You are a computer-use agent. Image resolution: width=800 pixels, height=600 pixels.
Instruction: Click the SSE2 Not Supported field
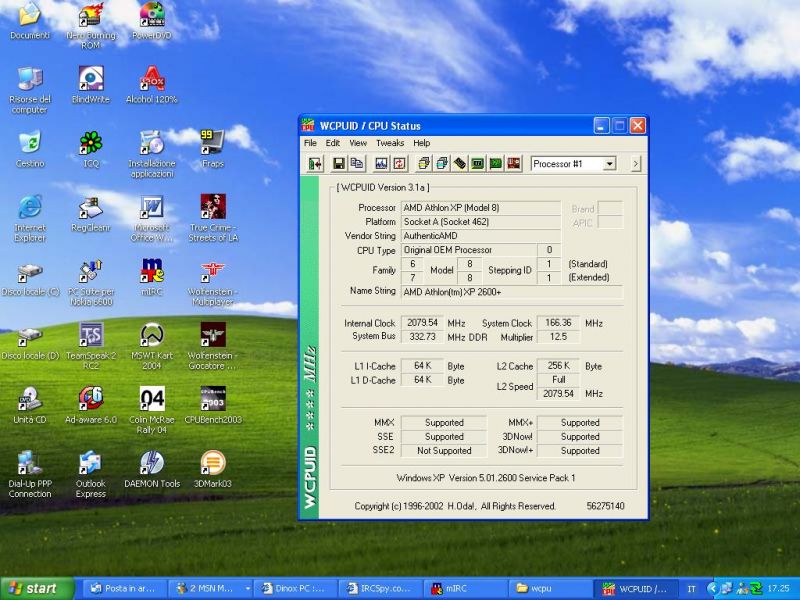tap(444, 451)
